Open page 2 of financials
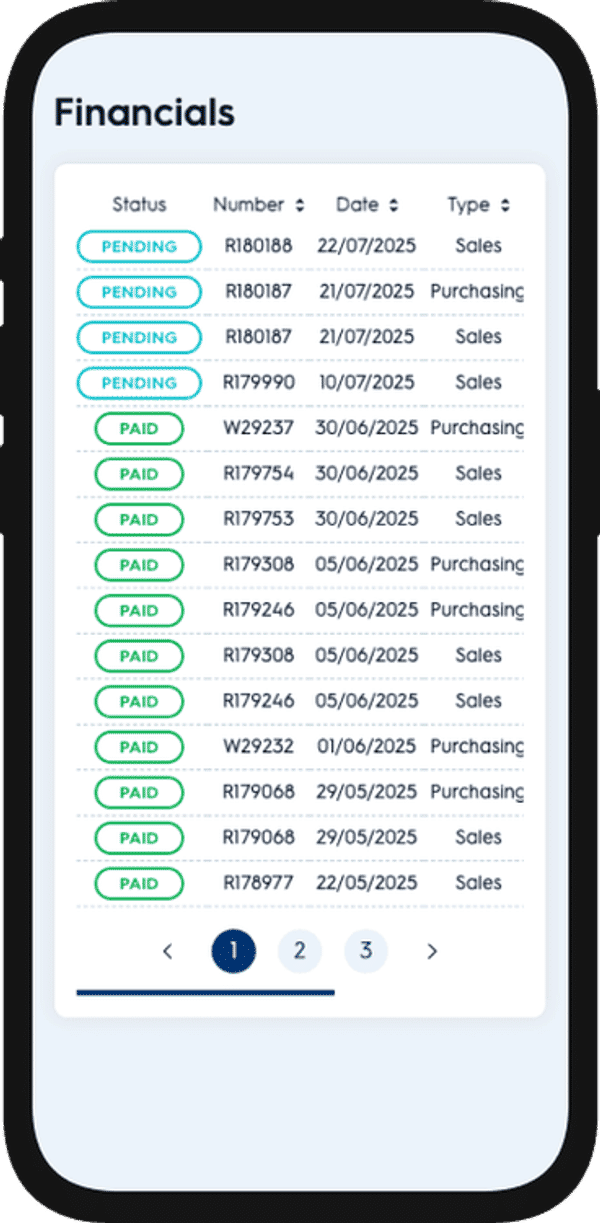Viewport: 600px width, 1223px height. [299, 951]
